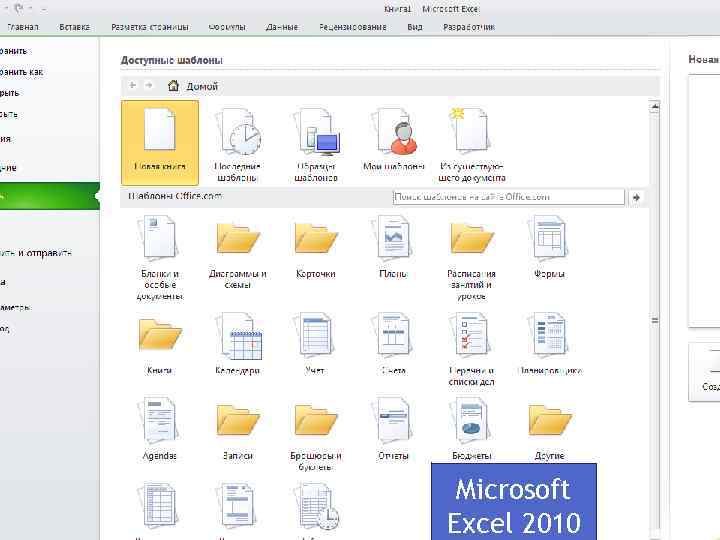This screenshot has width=720, height=540.
Task: Switch to the Разметка страницы tab
Action: pos(150,27)
